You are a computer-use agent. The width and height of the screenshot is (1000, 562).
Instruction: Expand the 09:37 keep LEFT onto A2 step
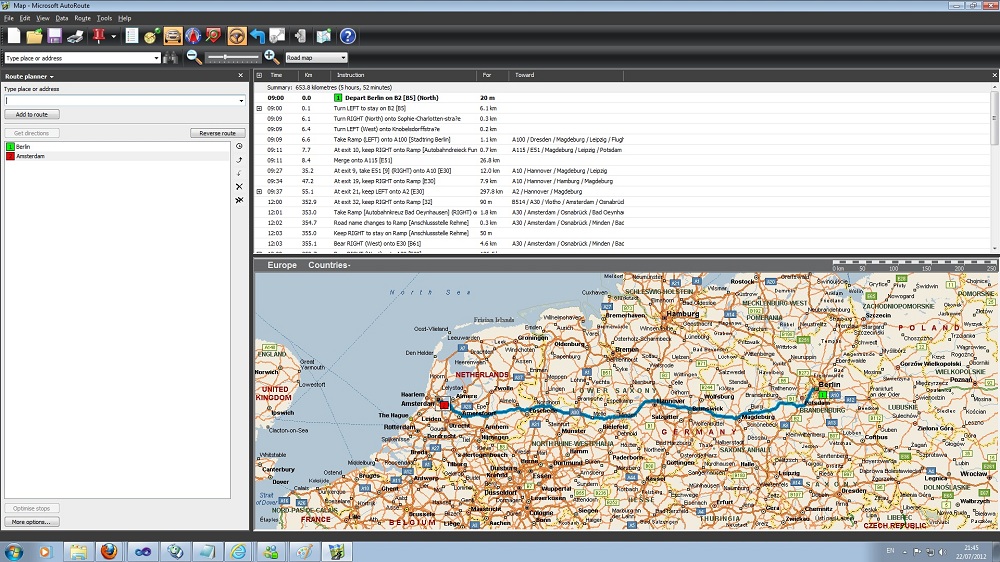(x=260, y=191)
